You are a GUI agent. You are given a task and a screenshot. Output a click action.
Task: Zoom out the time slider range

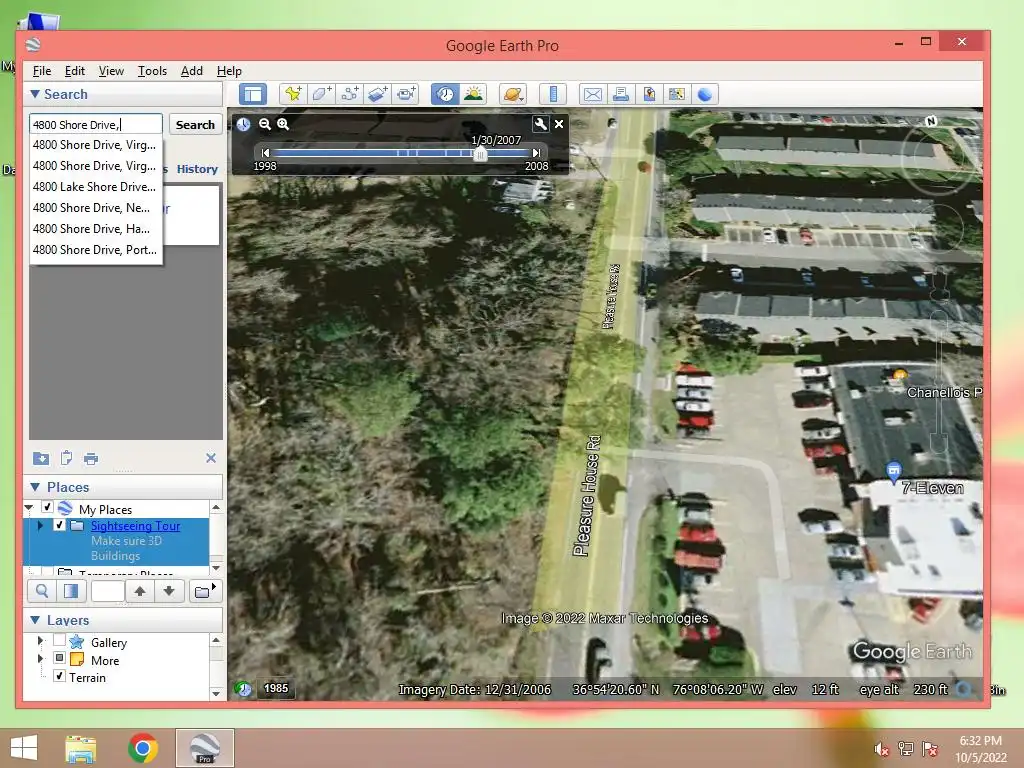coord(264,123)
